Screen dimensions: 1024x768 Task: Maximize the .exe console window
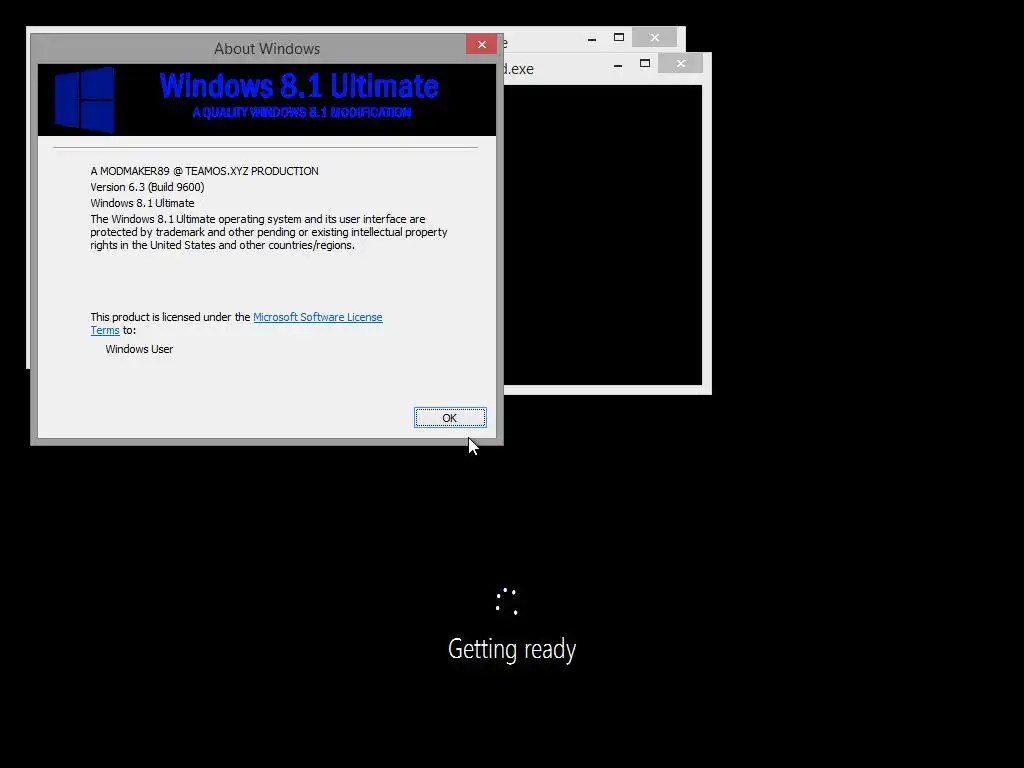tap(645, 63)
